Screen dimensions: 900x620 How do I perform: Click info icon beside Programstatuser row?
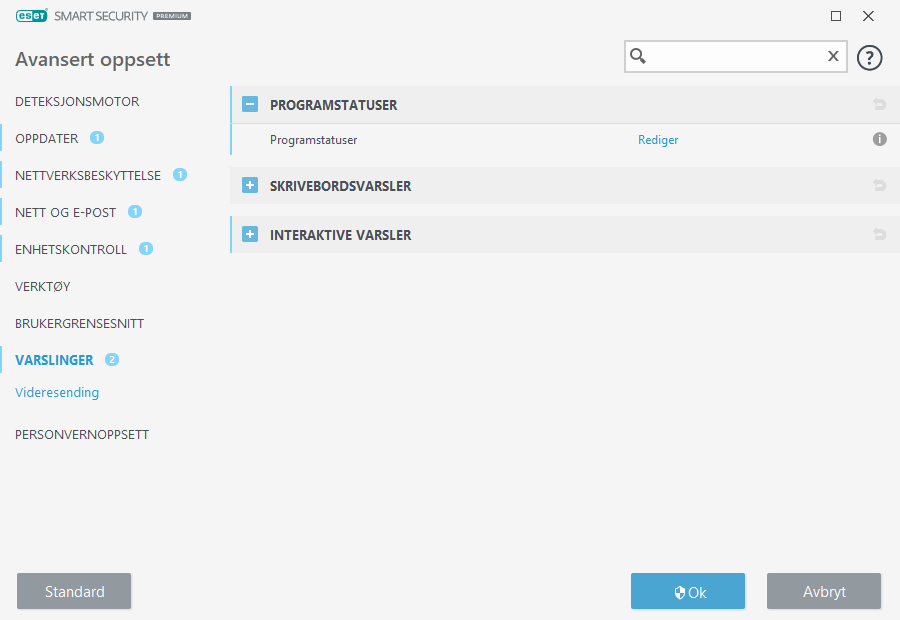click(879, 139)
